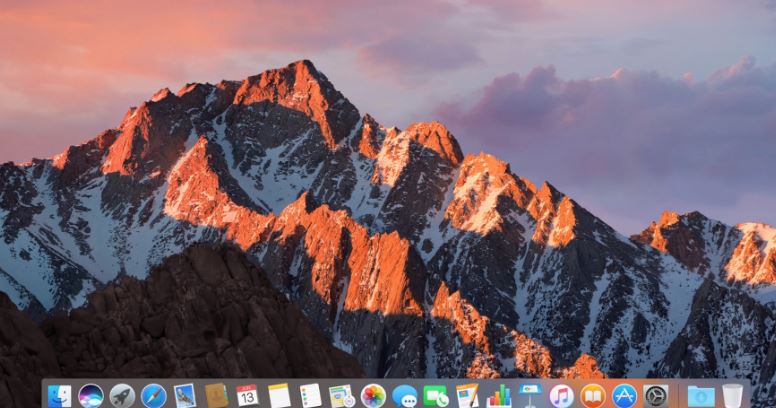Open Keynote podium icon
The image size is (776, 408).
pyautogui.click(x=530, y=396)
